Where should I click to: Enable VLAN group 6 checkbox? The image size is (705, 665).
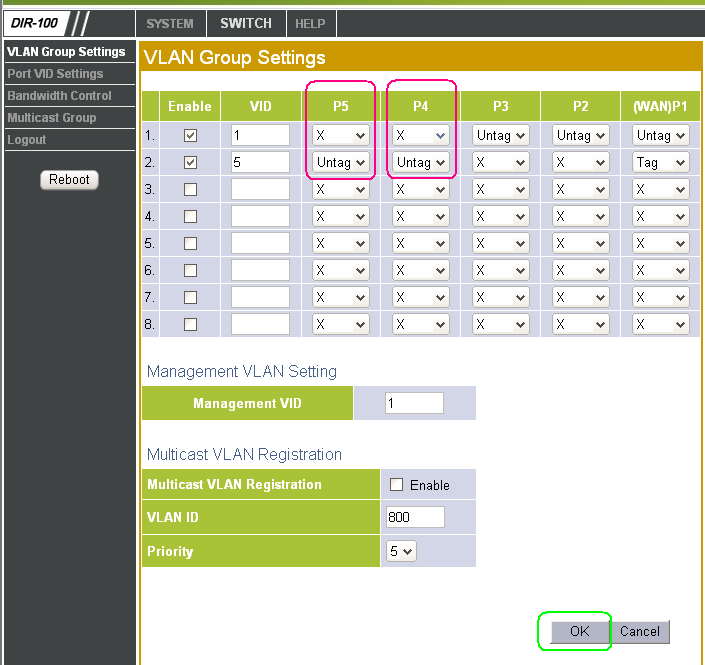190,270
